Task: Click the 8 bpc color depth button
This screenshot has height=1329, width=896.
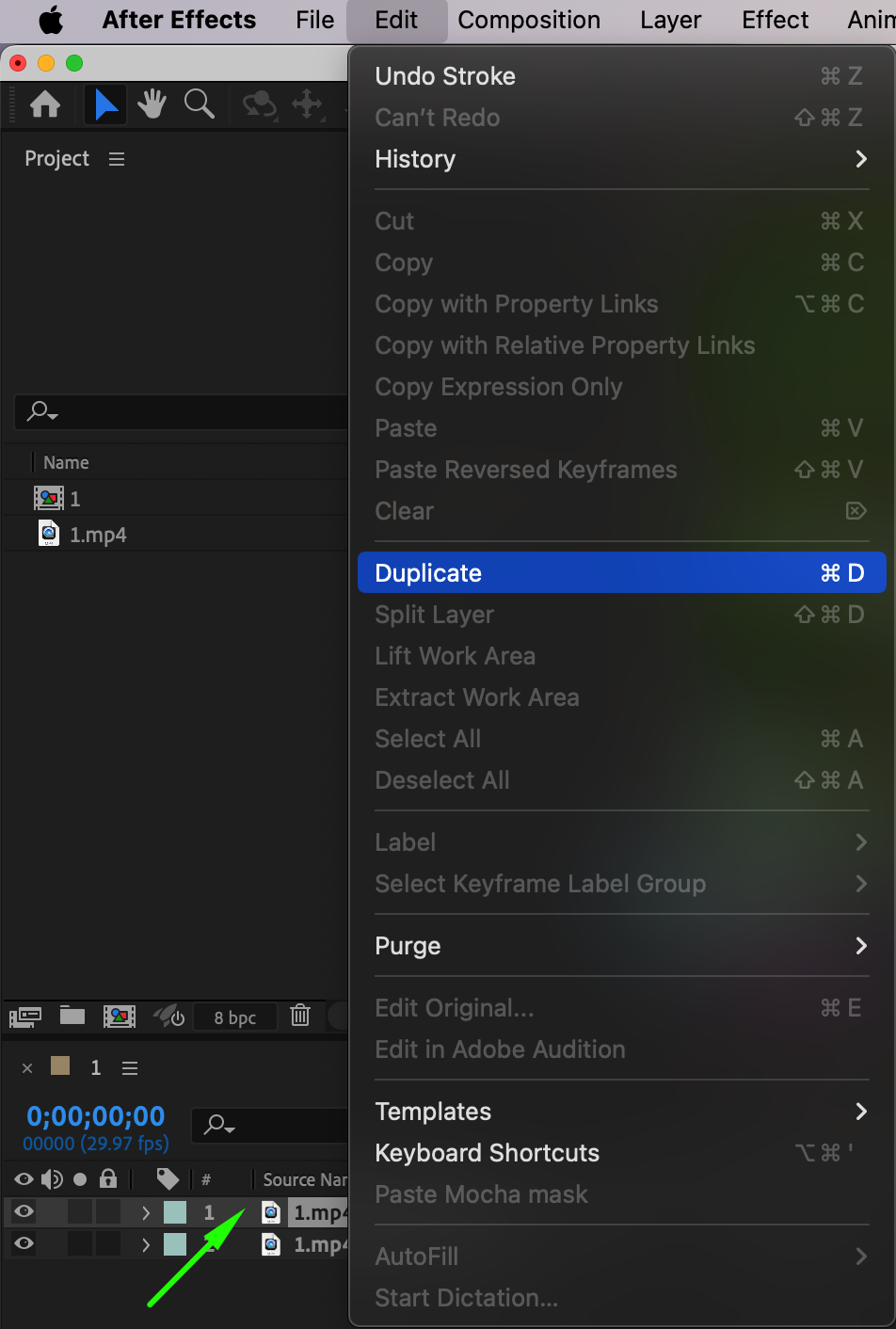Action: pos(234,1017)
